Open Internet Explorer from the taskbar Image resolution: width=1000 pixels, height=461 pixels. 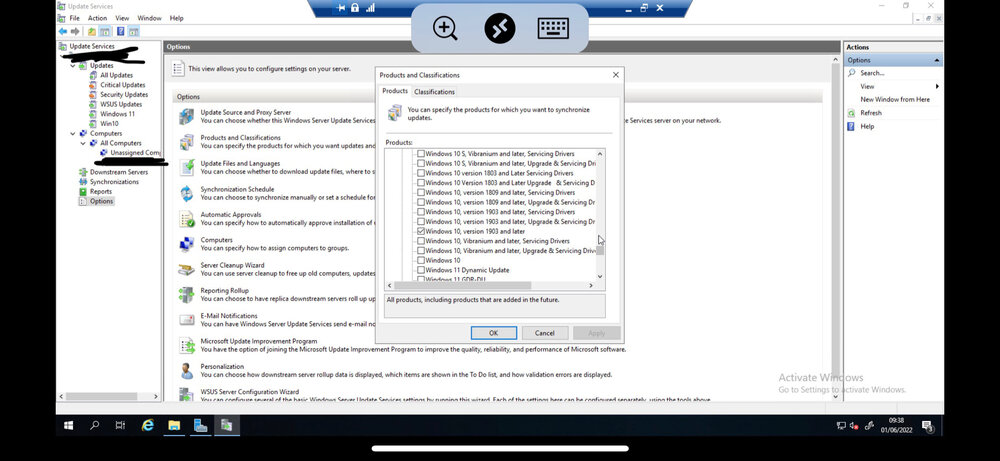[x=147, y=425]
